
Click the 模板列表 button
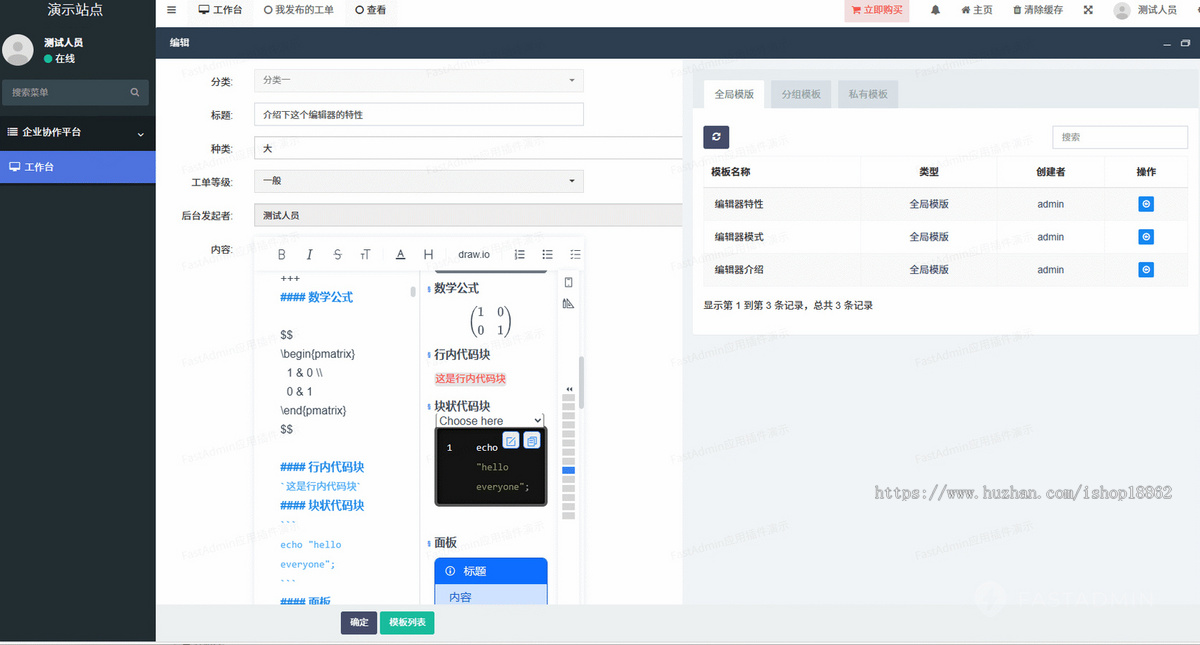point(407,622)
